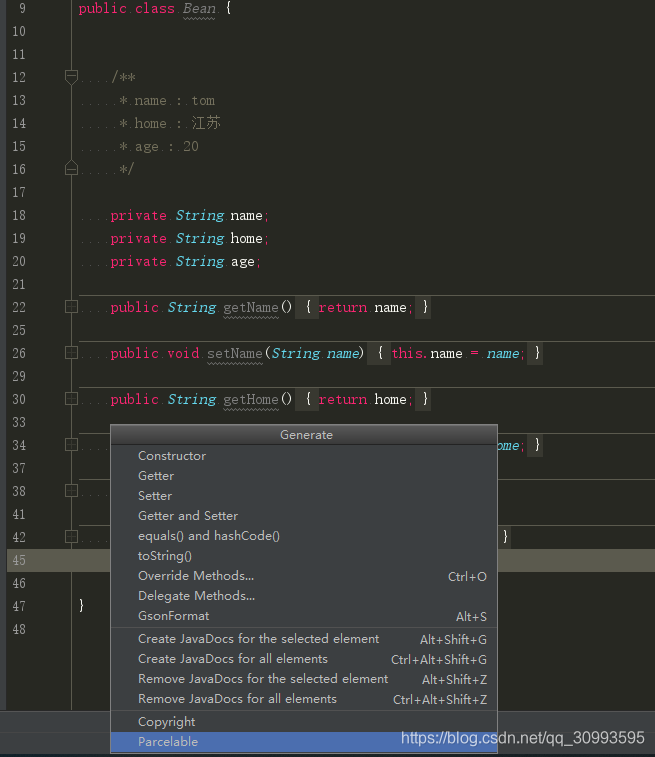Click line number 45 in gutter

pyautogui.click(x=19, y=561)
